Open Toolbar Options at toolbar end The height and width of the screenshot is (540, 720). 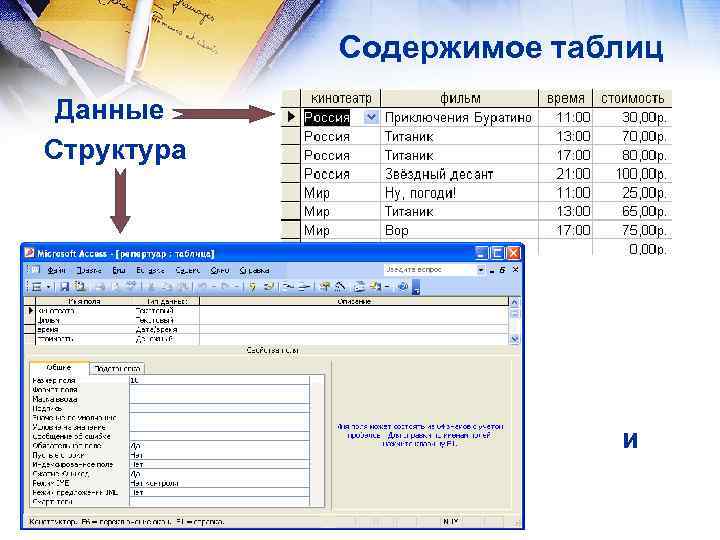click(416, 288)
